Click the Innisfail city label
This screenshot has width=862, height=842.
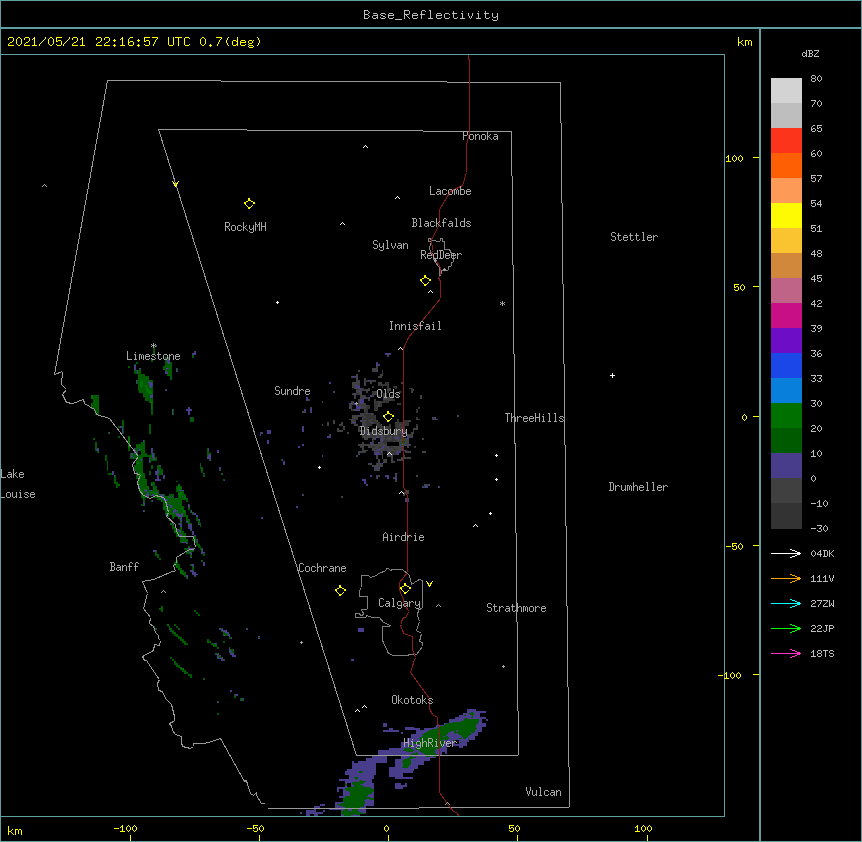pos(415,326)
